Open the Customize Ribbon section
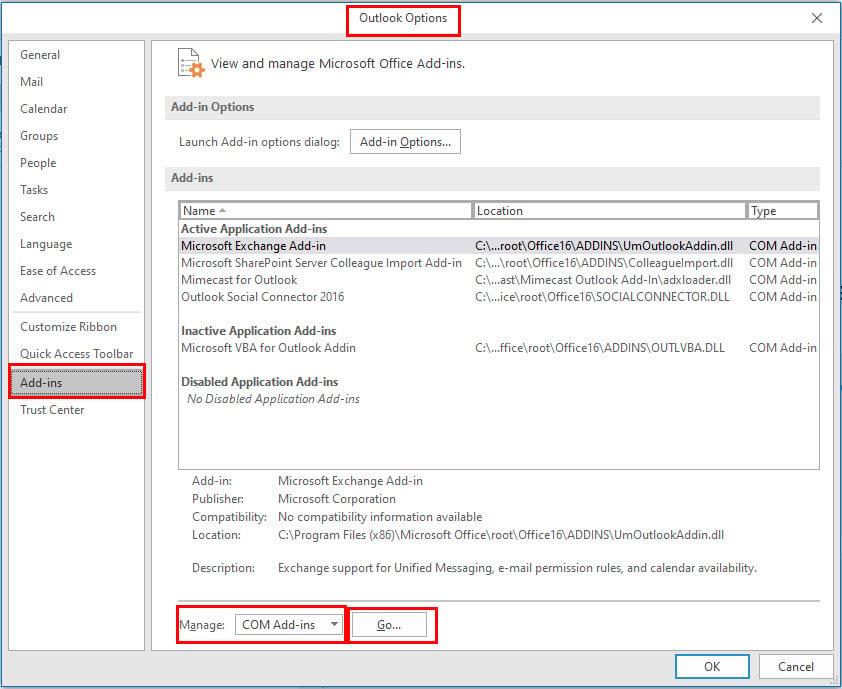 click(70, 326)
